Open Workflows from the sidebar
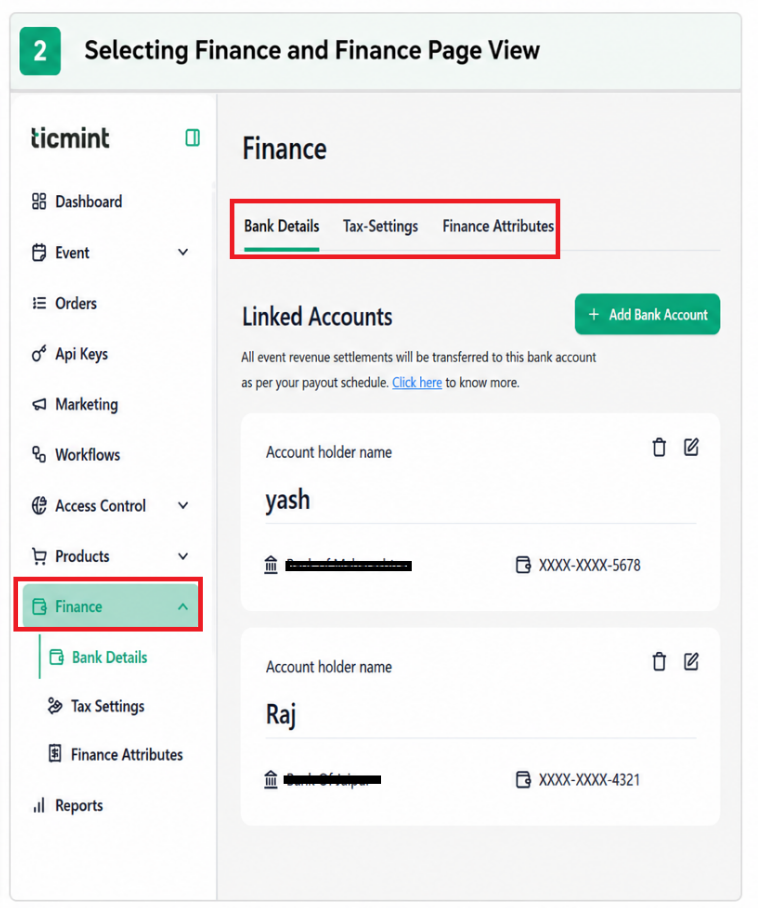Screen dimensions: 758x908 coord(76,455)
